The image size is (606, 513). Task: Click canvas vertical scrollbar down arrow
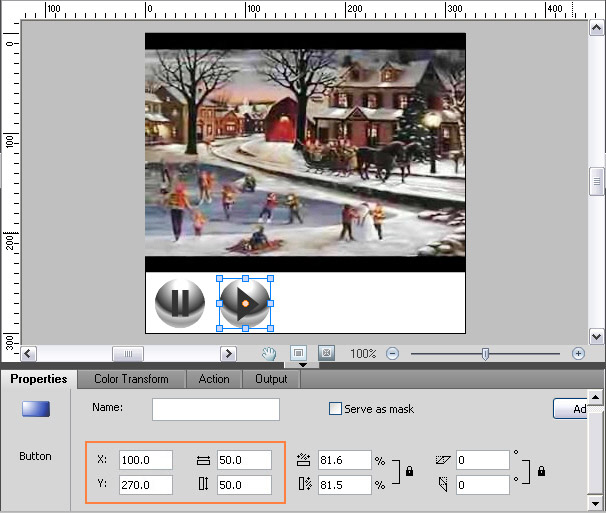[x=596, y=336]
